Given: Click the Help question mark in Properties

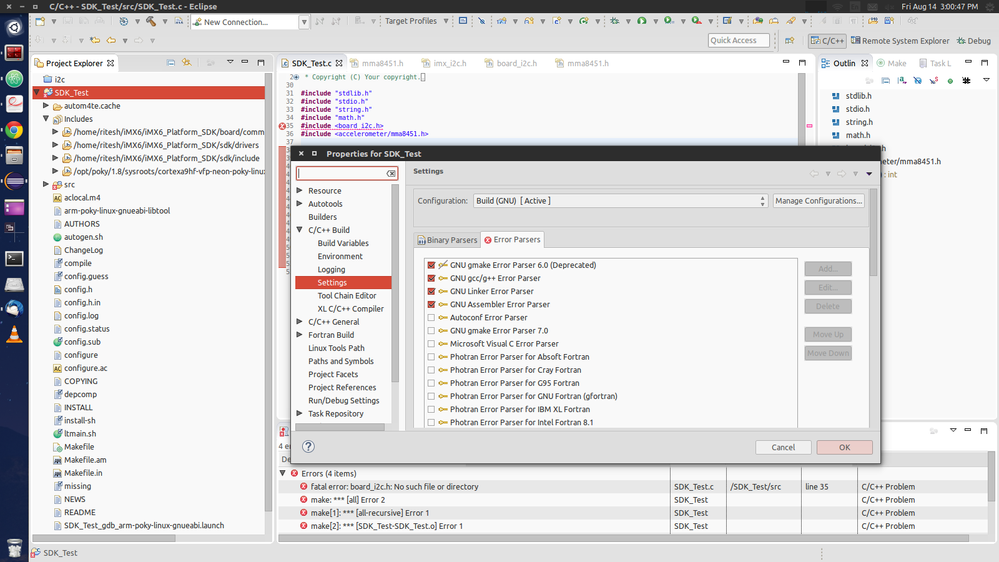Looking at the screenshot, I should [308, 447].
